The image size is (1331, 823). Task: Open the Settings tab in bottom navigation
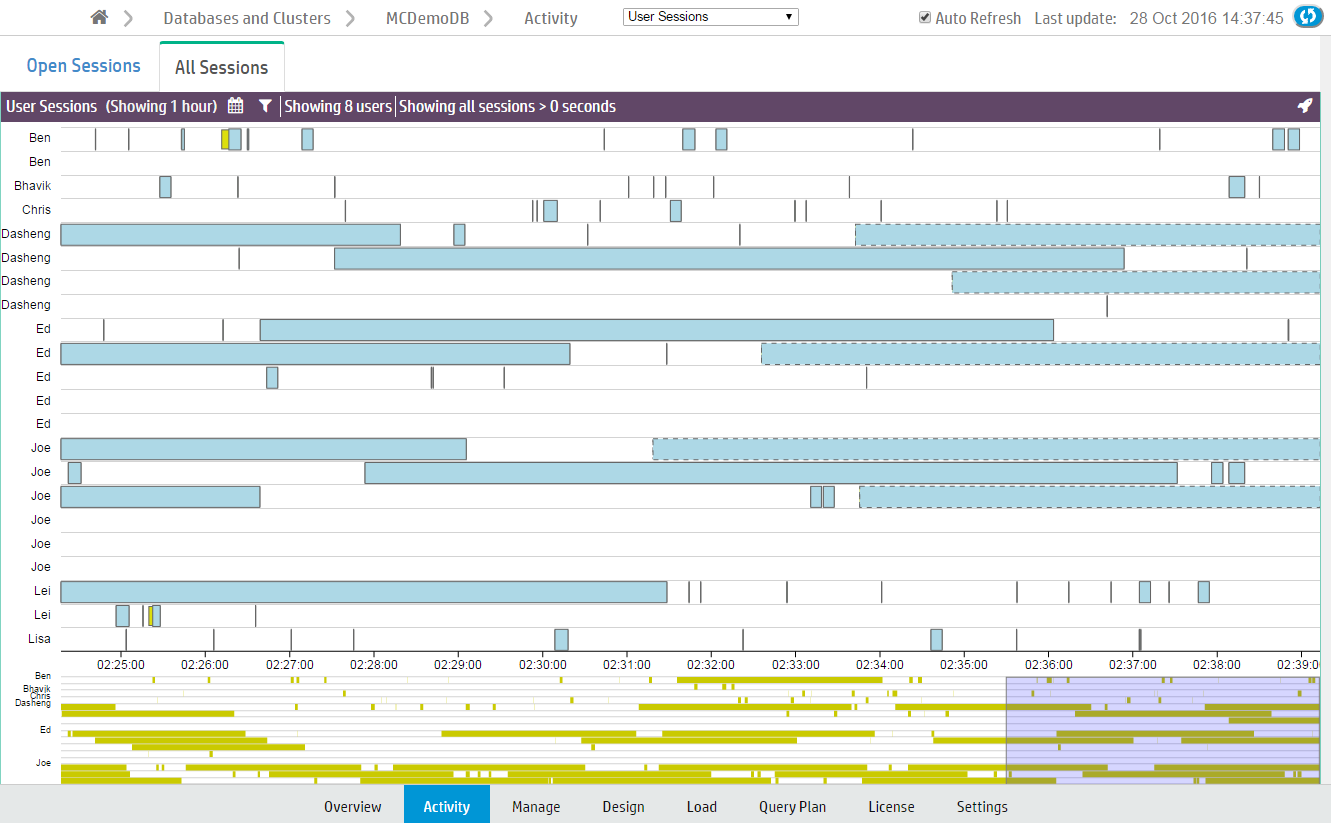point(982,806)
